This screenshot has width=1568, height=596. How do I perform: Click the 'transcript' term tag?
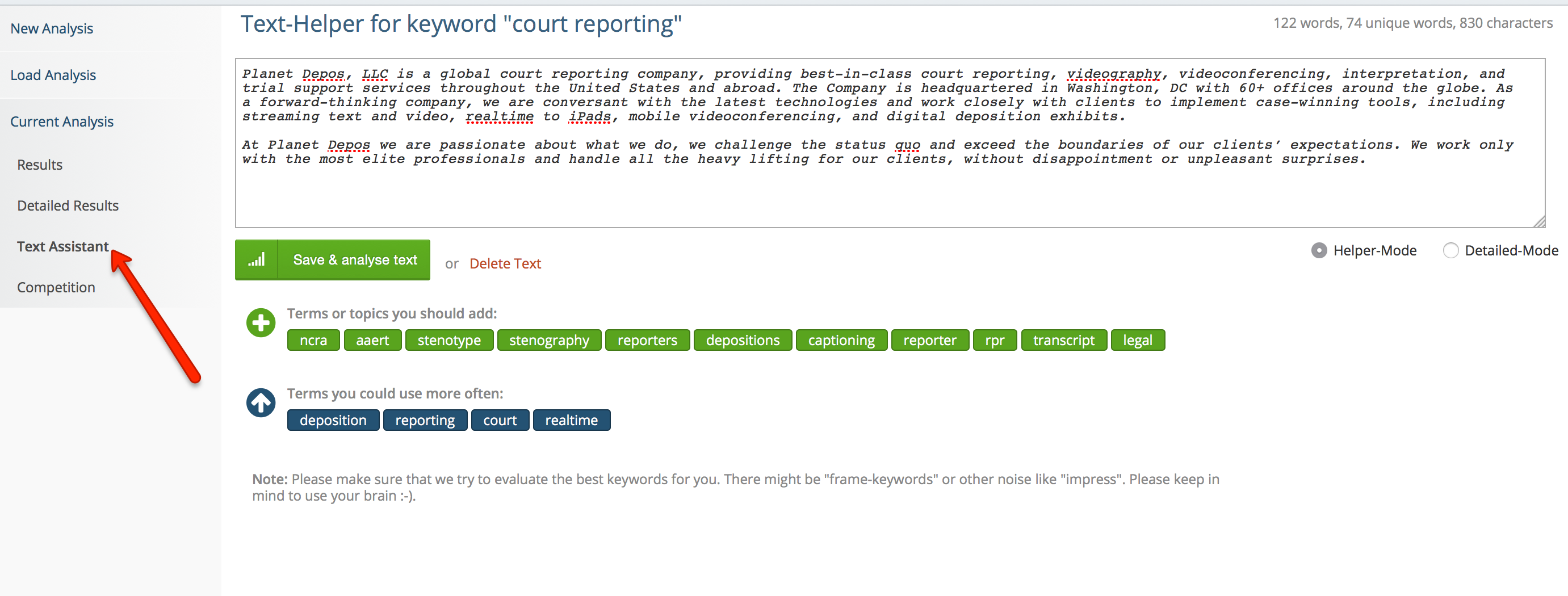[x=1063, y=341]
